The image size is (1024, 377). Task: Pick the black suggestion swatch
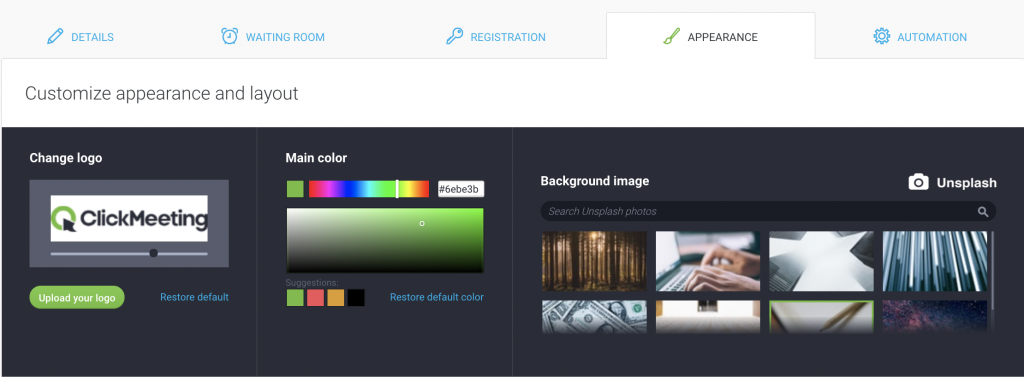(356, 298)
